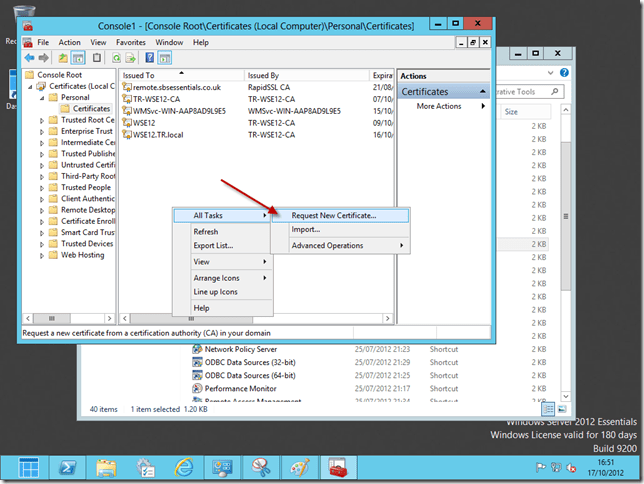Click the Server Manager taskbar icon
The image size is (644, 484).
(144, 466)
